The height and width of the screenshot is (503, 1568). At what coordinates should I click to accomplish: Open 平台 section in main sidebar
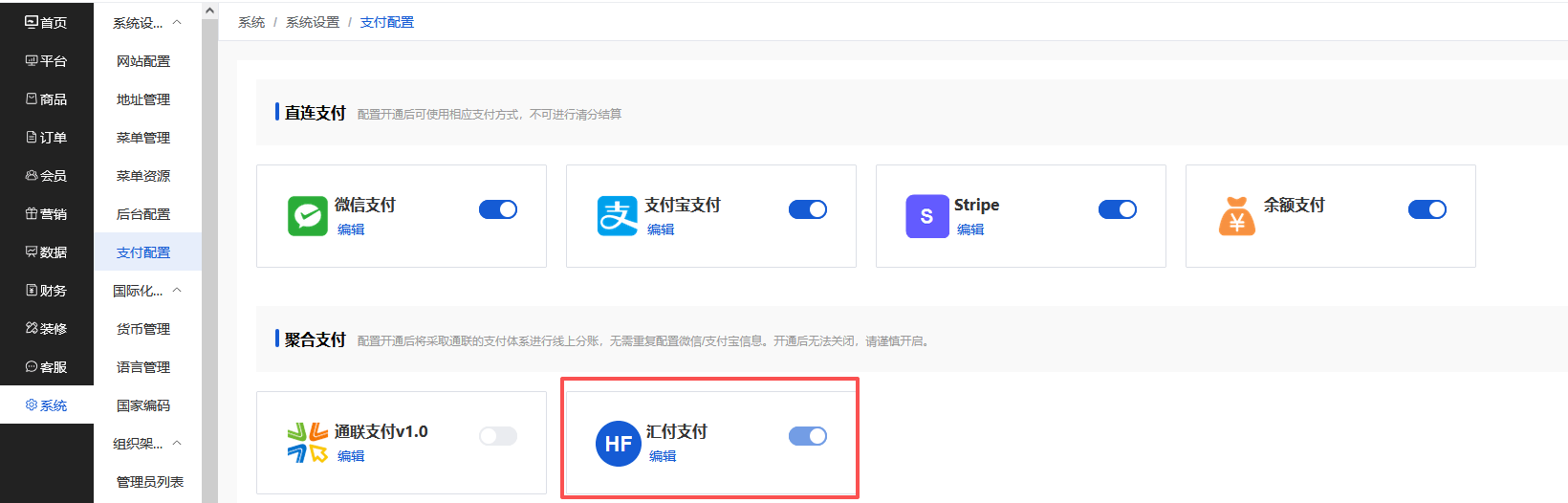coord(46,60)
